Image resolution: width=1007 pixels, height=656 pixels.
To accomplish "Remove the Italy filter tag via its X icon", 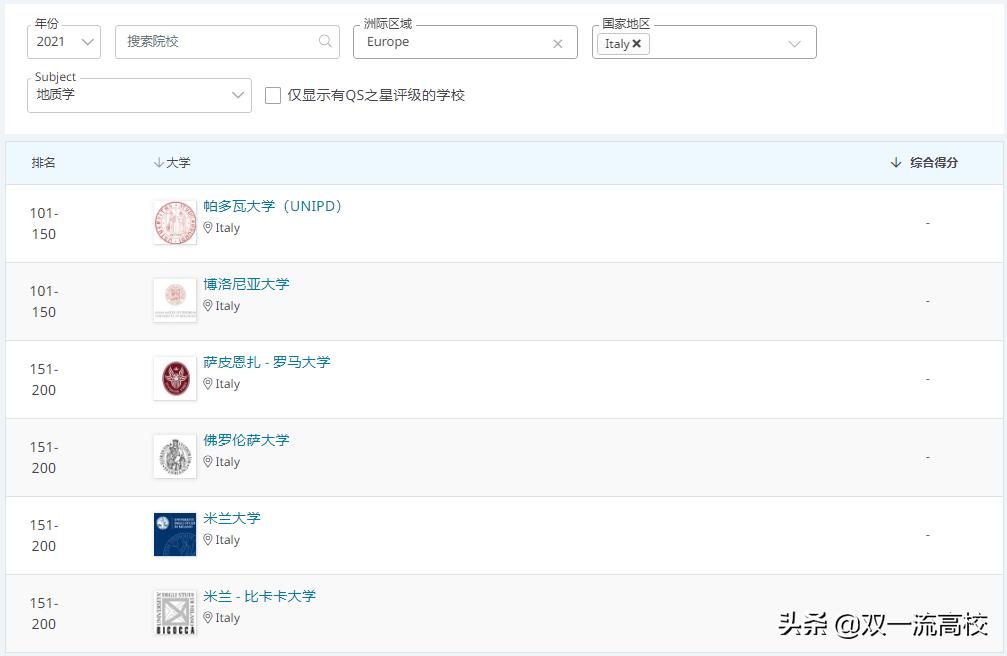I will pyautogui.click(x=636, y=45).
